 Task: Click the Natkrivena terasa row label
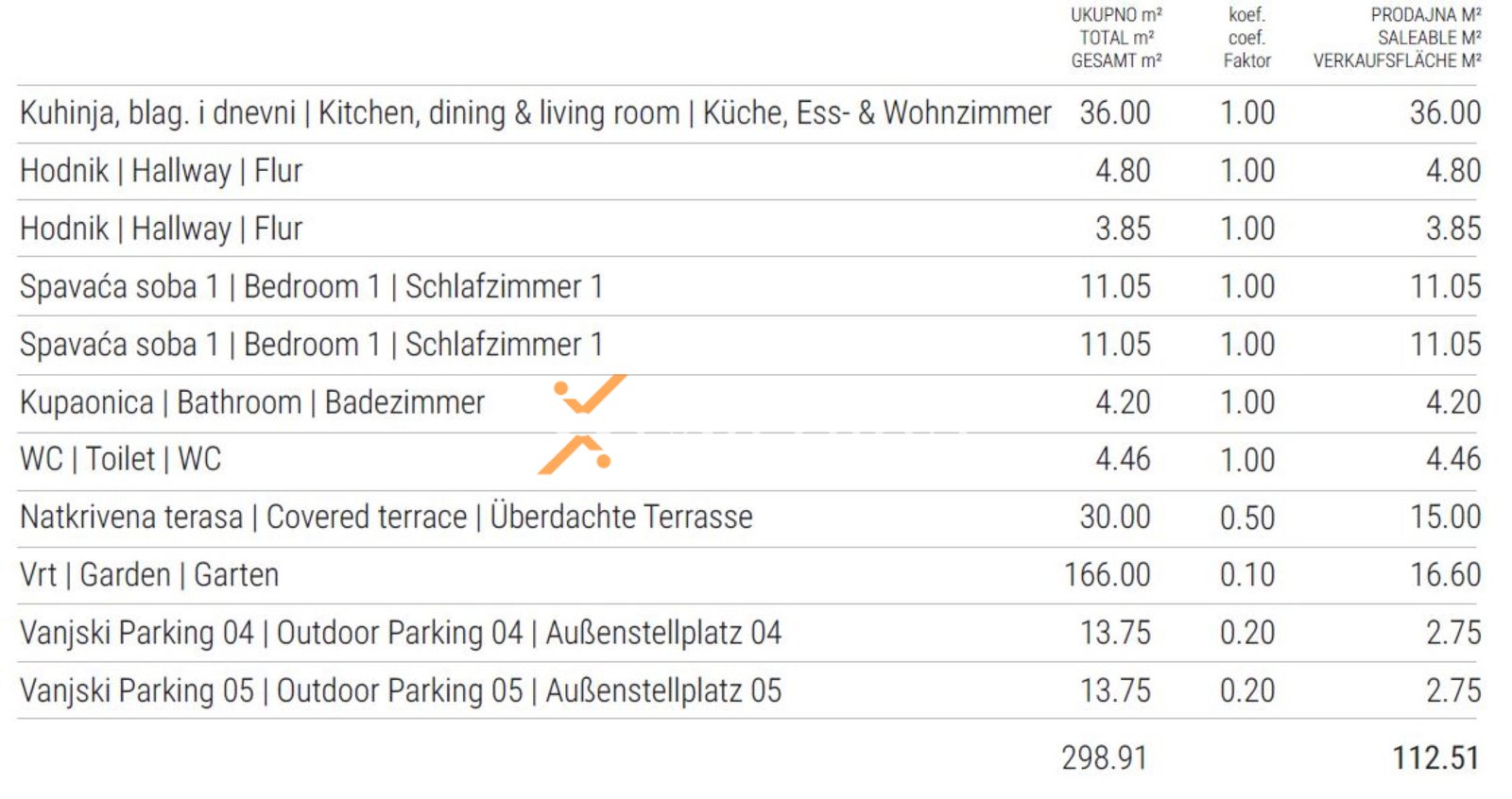(386, 518)
